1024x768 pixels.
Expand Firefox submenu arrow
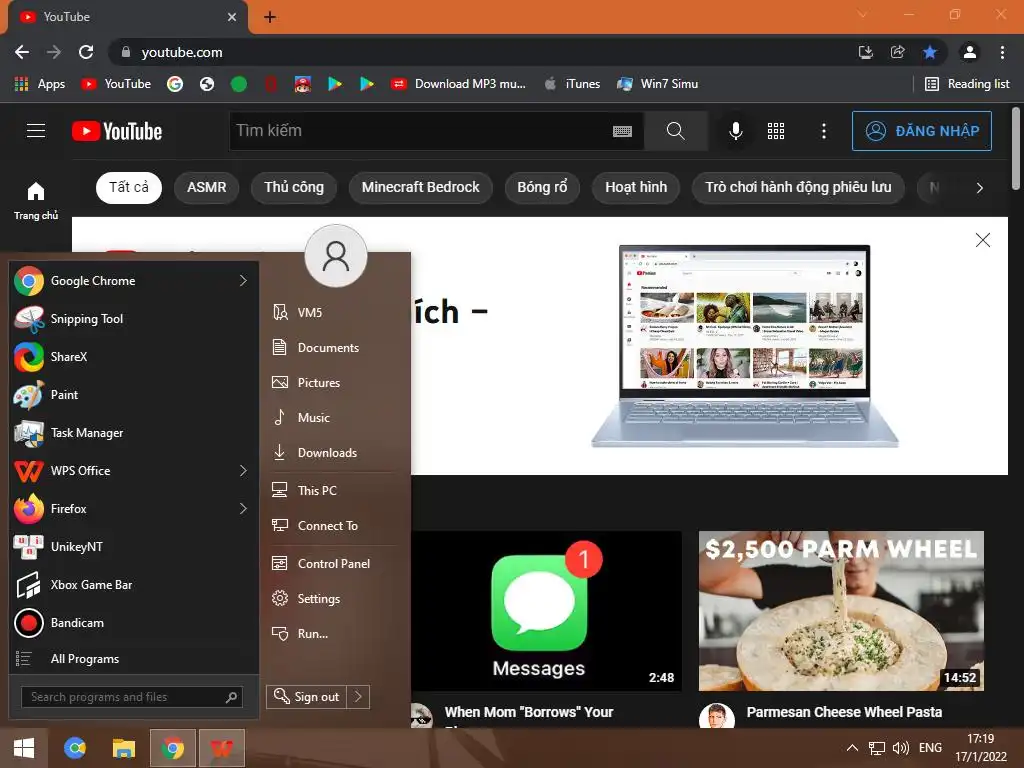(x=243, y=509)
